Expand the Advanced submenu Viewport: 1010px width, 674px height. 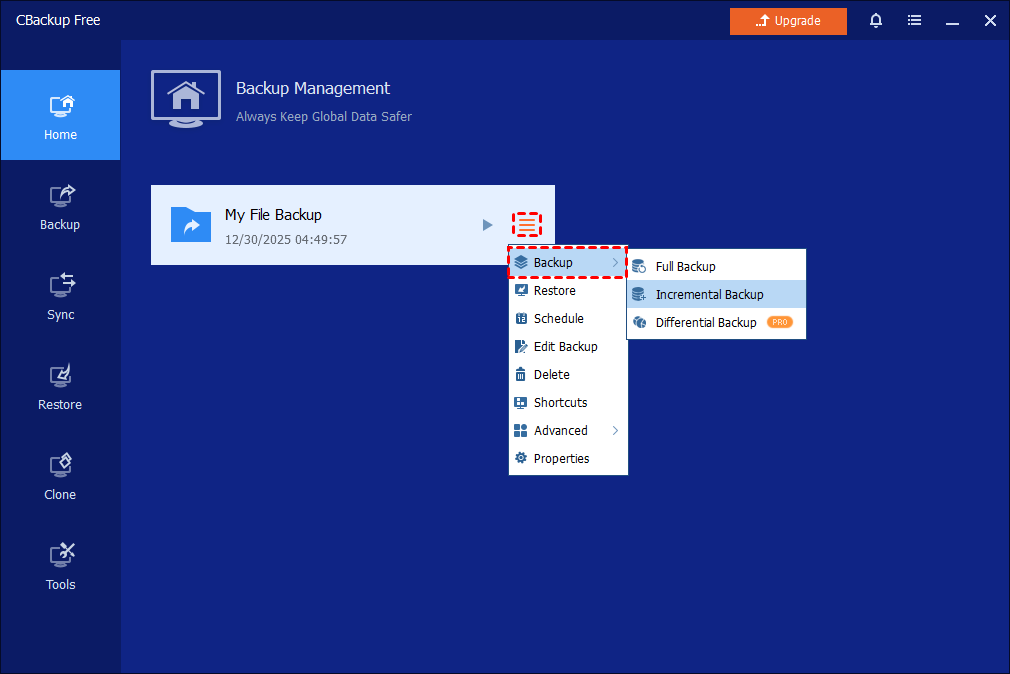[x=566, y=430]
